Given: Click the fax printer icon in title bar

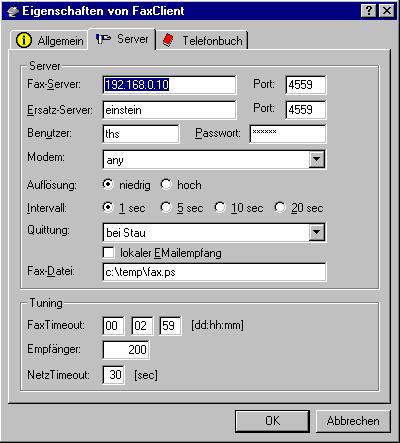Looking at the screenshot, I should (13, 11).
